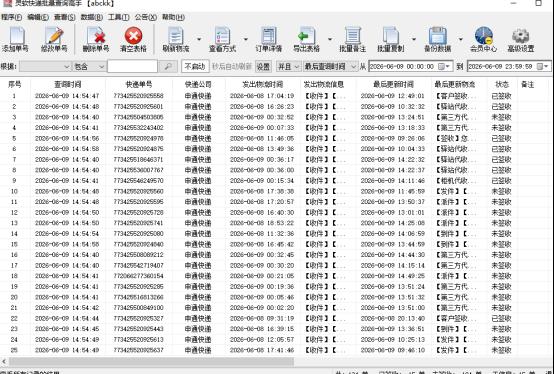Open the 包含 condition dropdown
The width and height of the screenshot is (554, 374).
89,66
